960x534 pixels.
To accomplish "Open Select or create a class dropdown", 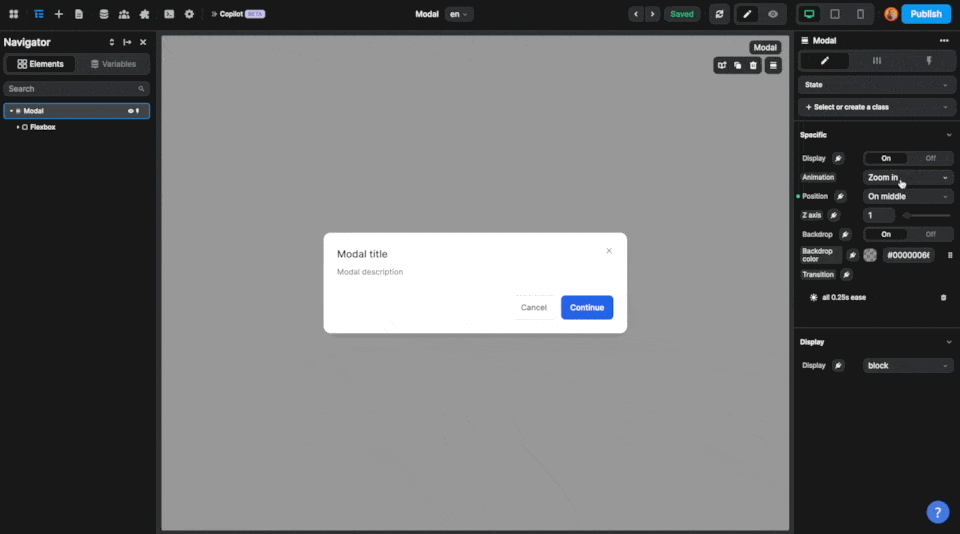I will (876, 107).
